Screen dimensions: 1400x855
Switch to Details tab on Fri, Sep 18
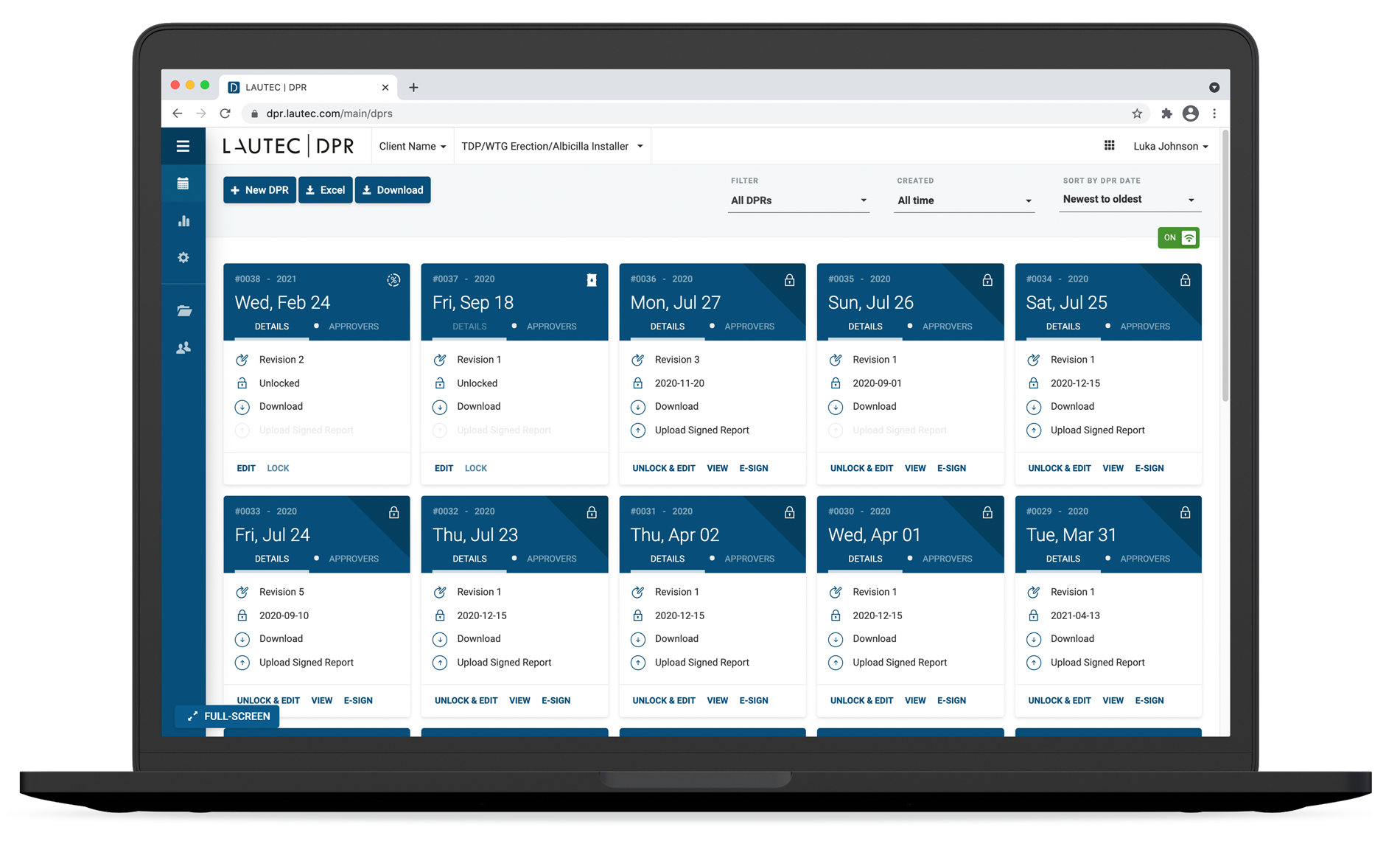click(x=469, y=327)
